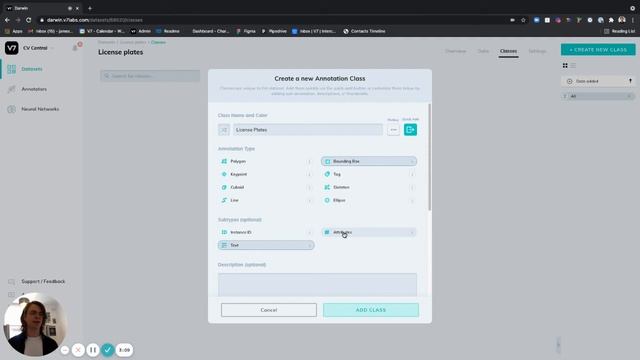Screen dimensions: 640x360
Task: Select the Line annotation type
Action: click(x=266, y=200)
